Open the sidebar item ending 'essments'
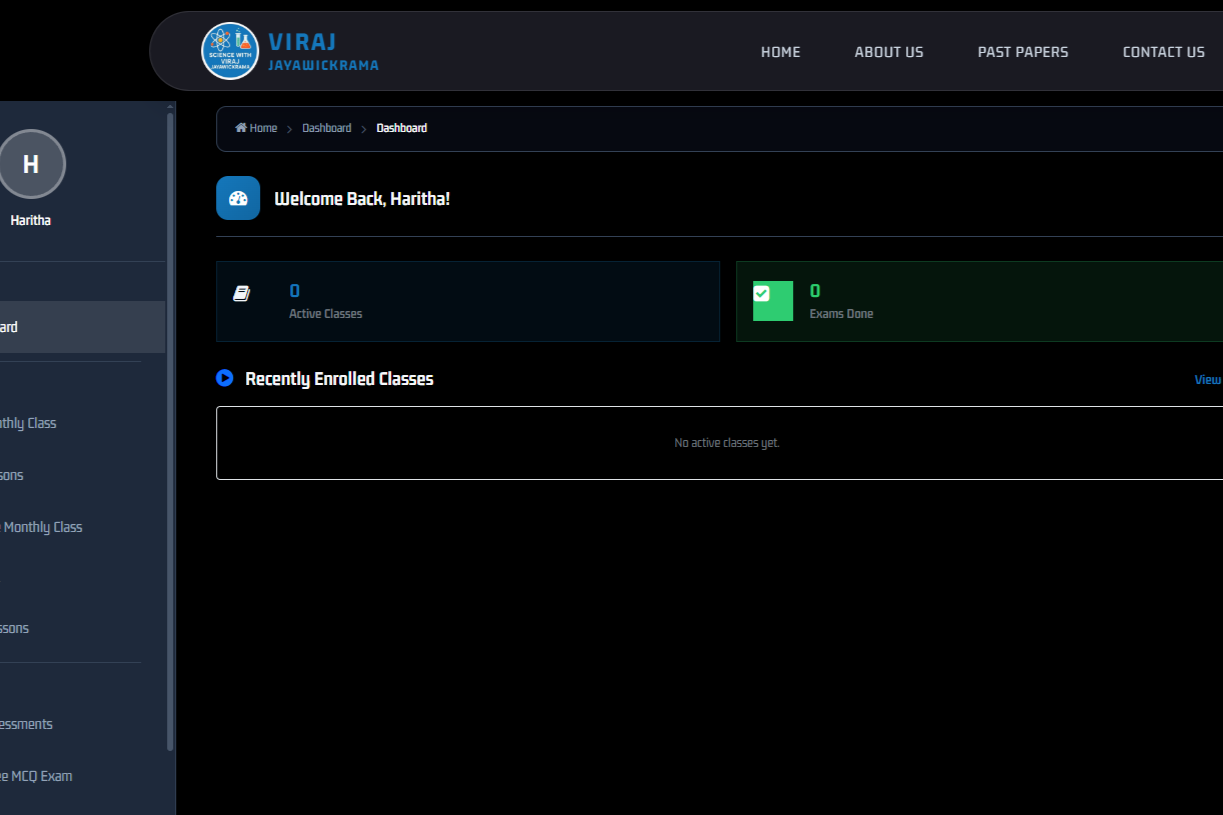1223x815 pixels. (26, 724)
